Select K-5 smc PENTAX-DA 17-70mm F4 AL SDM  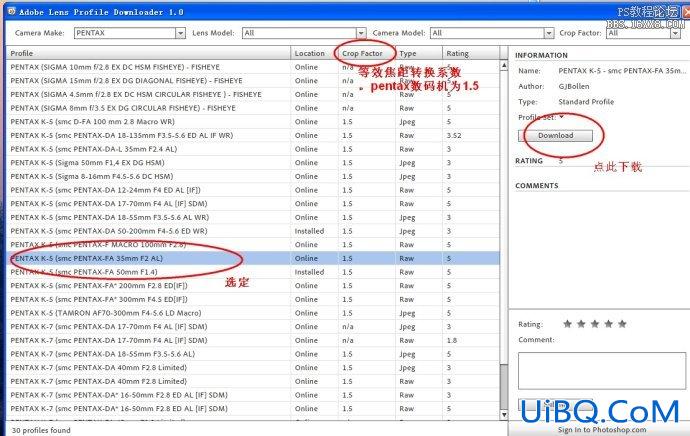[x=253, y=203]
